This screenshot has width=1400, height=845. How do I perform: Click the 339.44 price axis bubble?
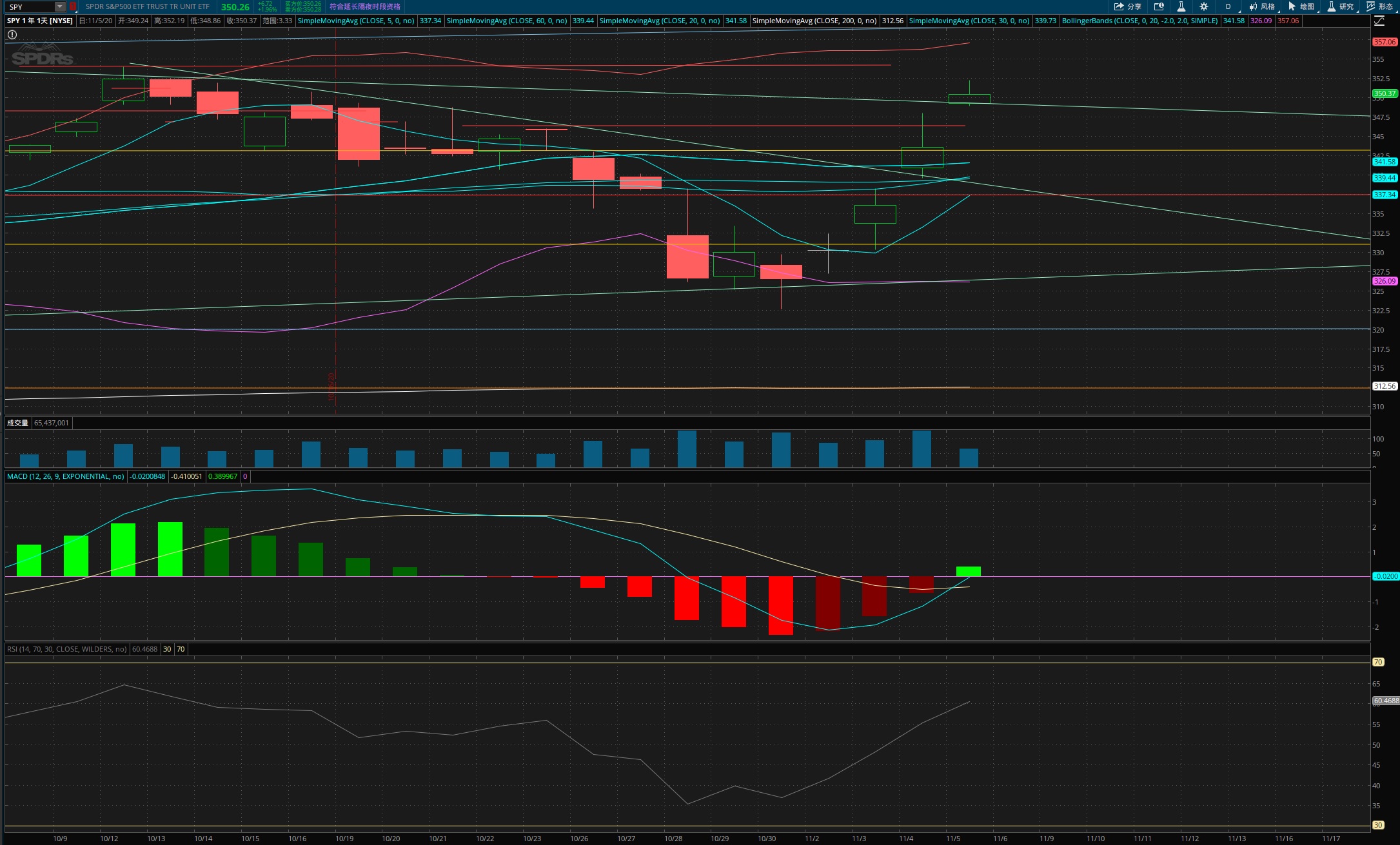pos(1385,178)
